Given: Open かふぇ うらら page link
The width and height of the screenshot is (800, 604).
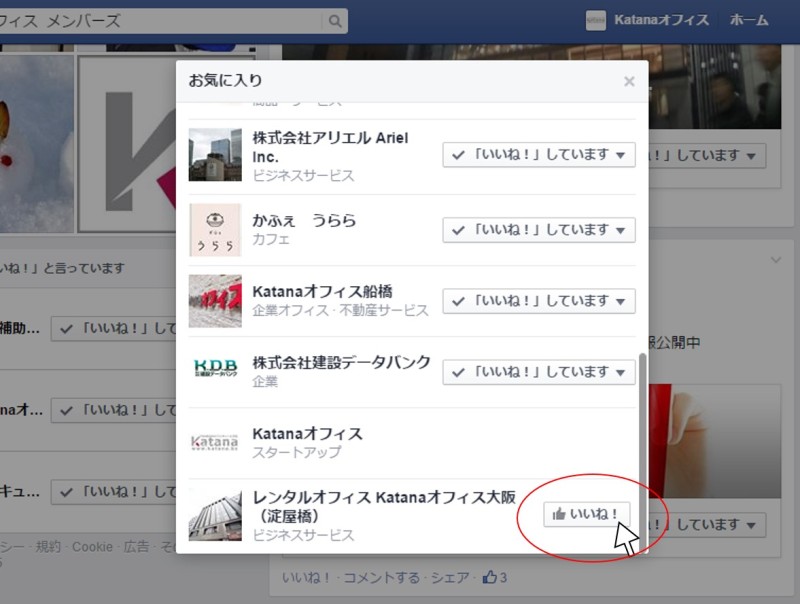Looking at the screenshot, I should tap(304, 220).
